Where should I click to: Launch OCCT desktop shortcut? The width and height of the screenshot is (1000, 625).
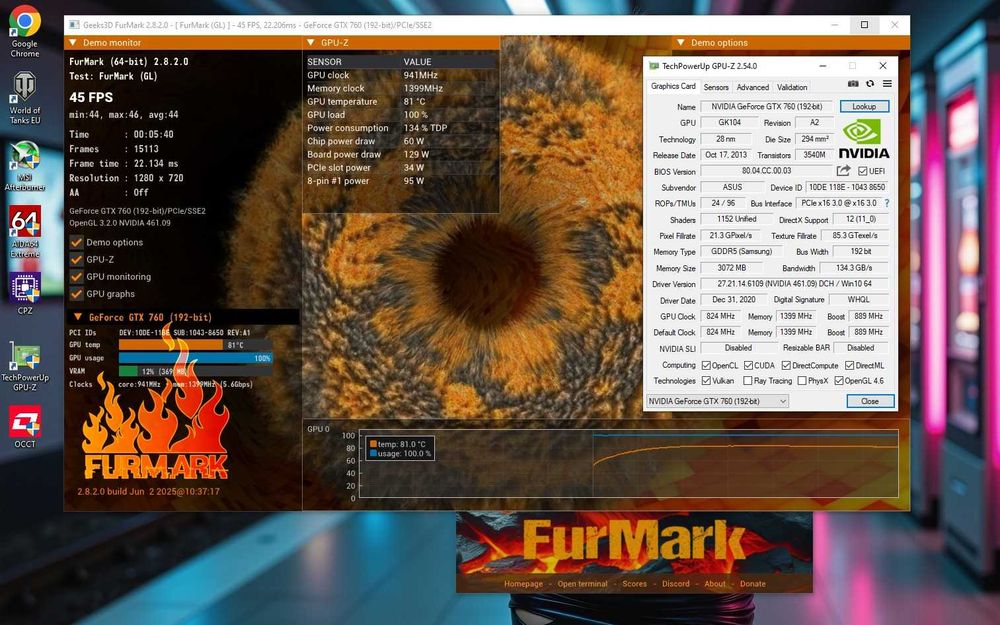(x=25, y=427)
